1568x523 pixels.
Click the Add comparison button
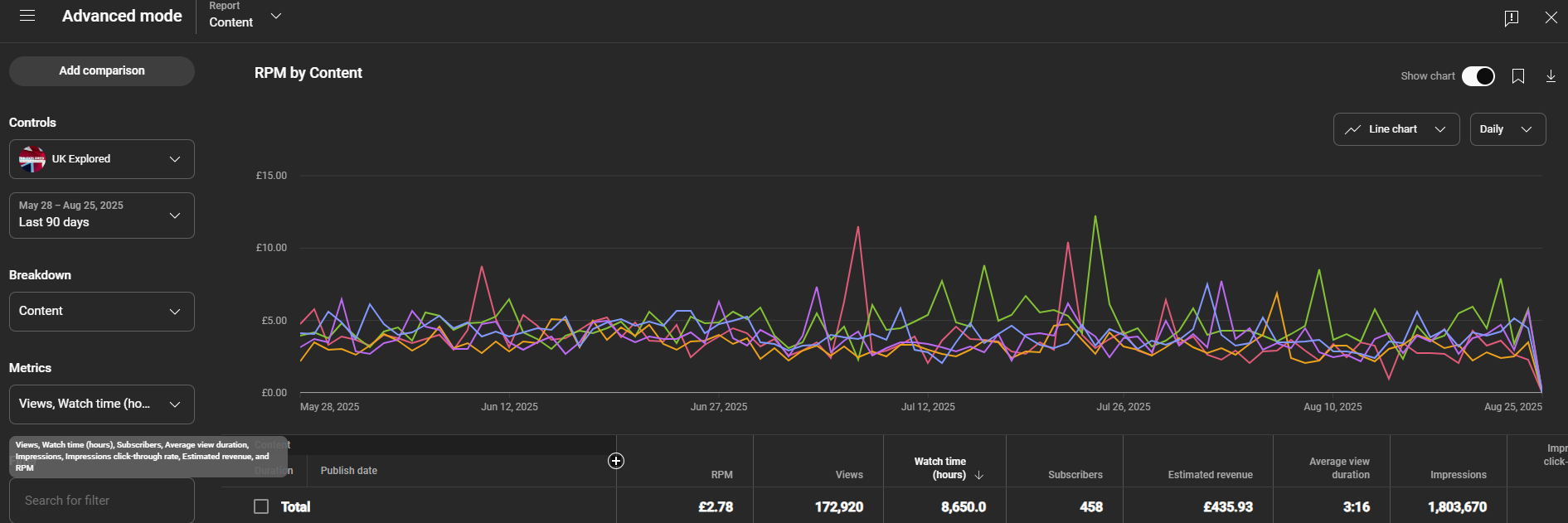tap(102, 71)
